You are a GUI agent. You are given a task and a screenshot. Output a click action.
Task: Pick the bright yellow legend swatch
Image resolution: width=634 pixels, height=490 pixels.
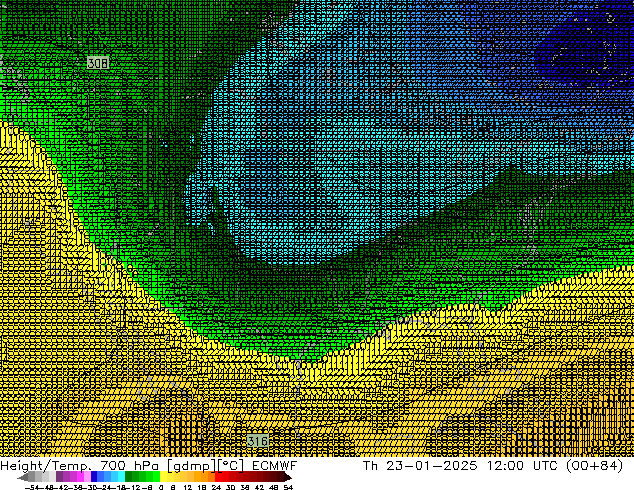pos(163,477)
